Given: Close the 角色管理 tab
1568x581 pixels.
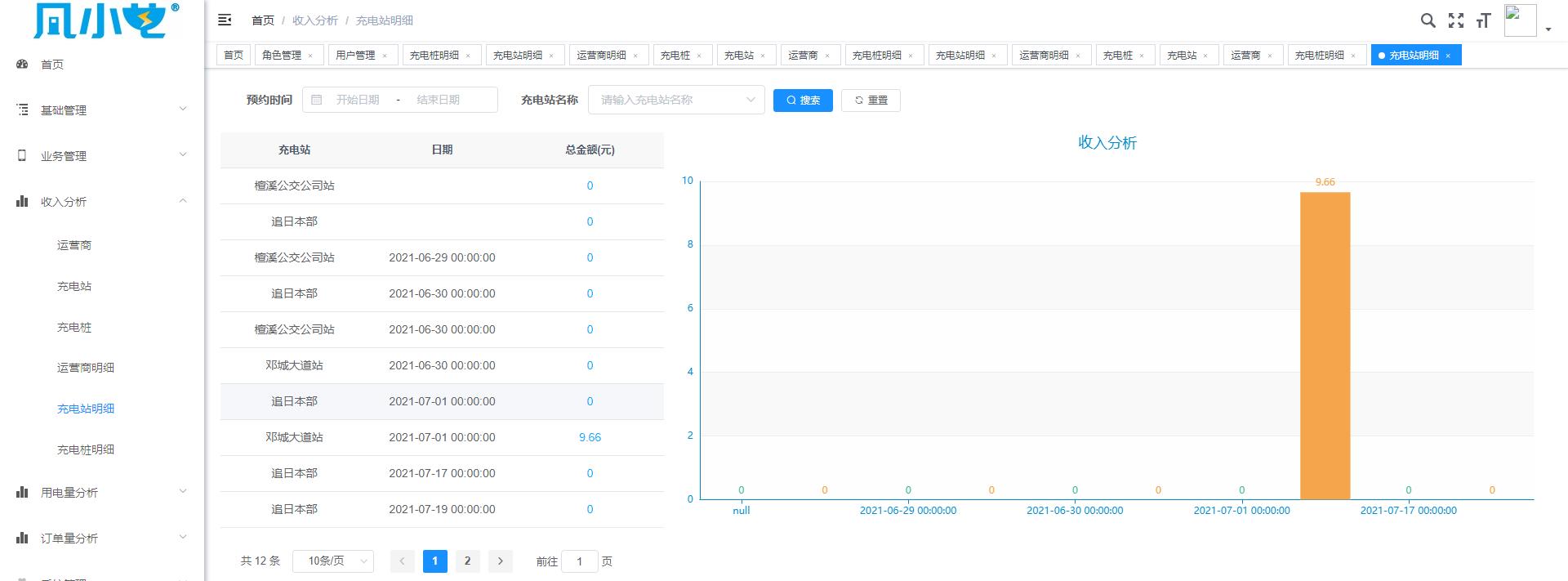Looking at the screenshot, I should (310, 56).
